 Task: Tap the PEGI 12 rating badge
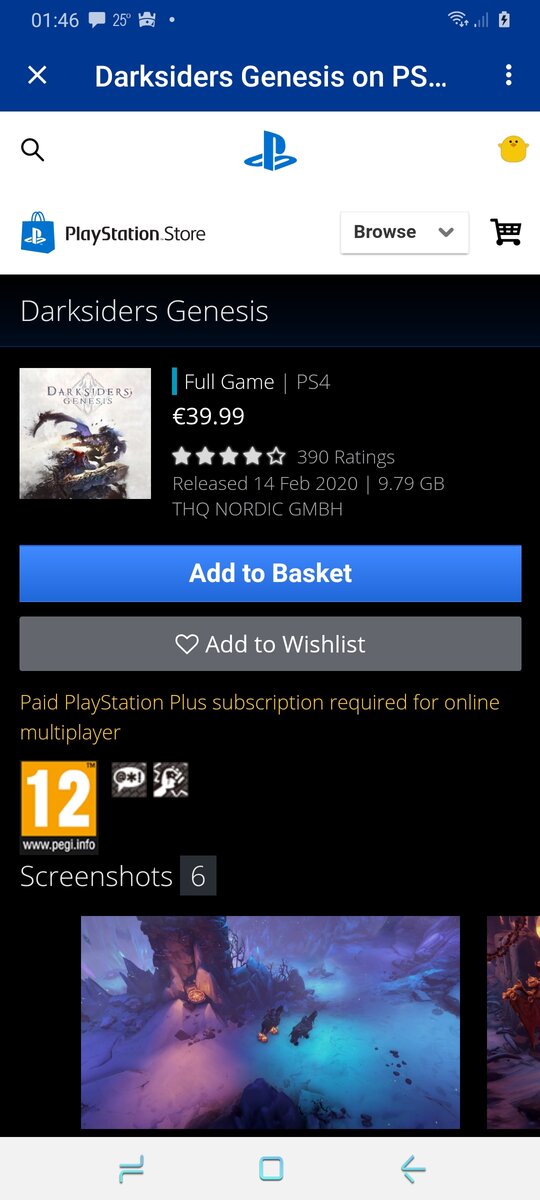[x=59, y=807]
